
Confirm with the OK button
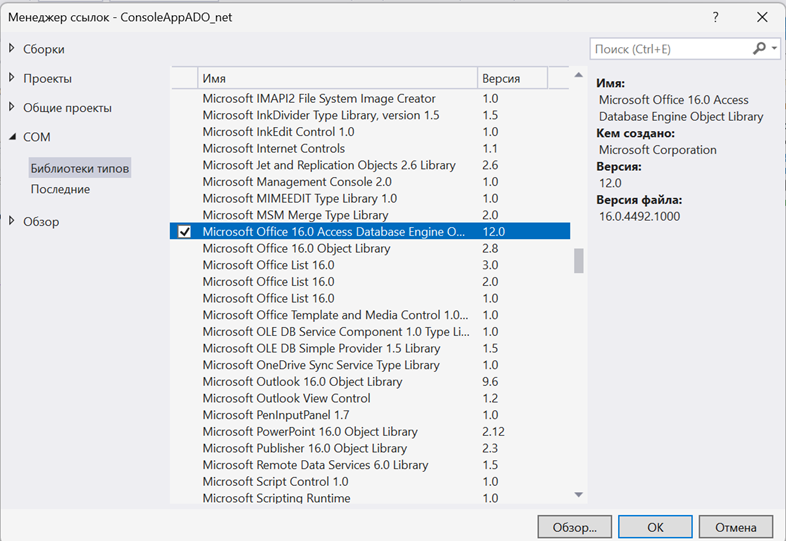pyautogui.click(x=655, y=526)
